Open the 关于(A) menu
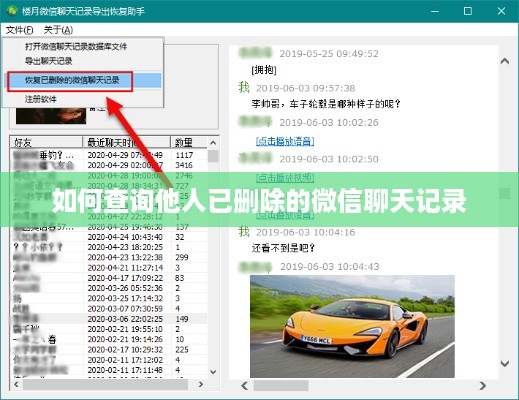The width and height of the screenshot is (519, 400). [x=58, y=30]
